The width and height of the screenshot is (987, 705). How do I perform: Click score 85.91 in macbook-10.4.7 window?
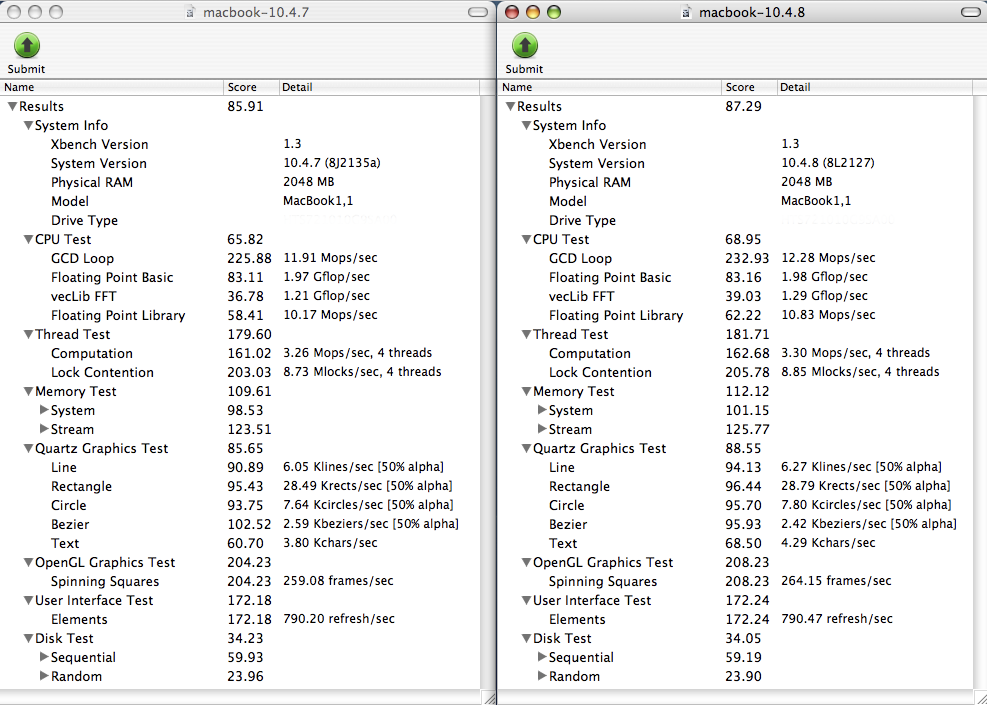click(245, 106)
